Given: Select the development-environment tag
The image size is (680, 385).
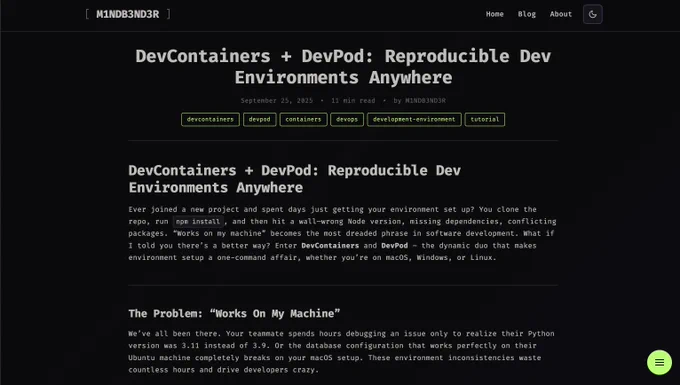Looking at the screenshot, I should coord(414,119).
